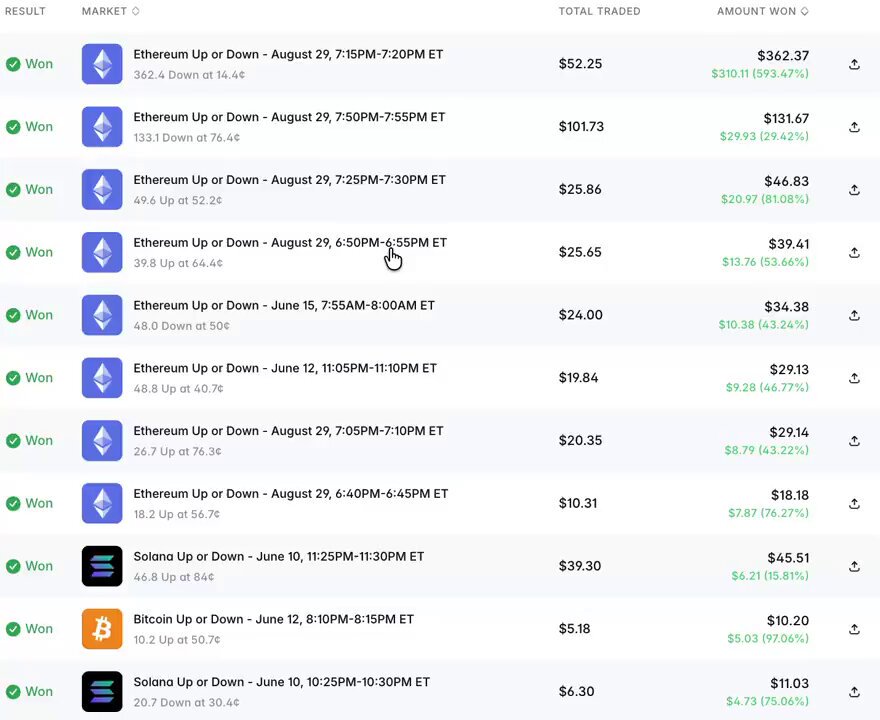Share the August 29, 7:05PM-7:10PM Ethereum result
The height and width of the screenshot is (720, 880).
[854, 442]
